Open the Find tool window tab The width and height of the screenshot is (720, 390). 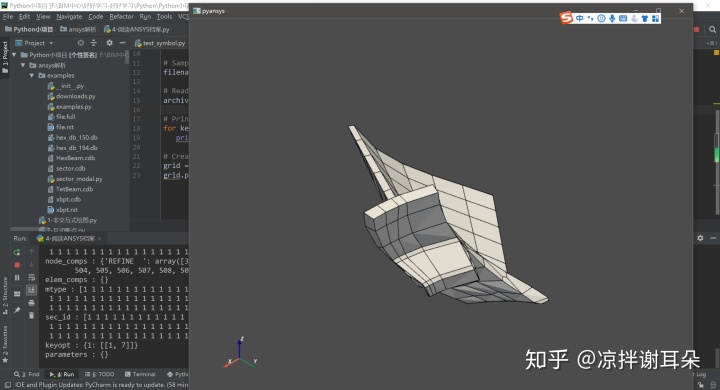[x=27, y=374]
